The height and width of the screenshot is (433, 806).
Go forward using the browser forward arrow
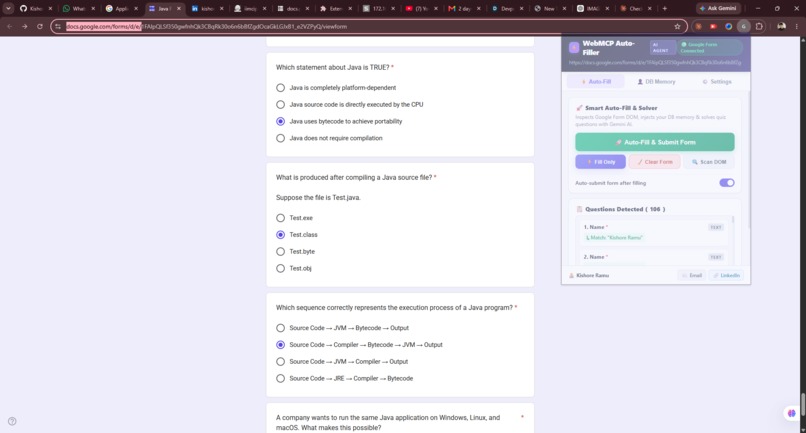point(24,26)
